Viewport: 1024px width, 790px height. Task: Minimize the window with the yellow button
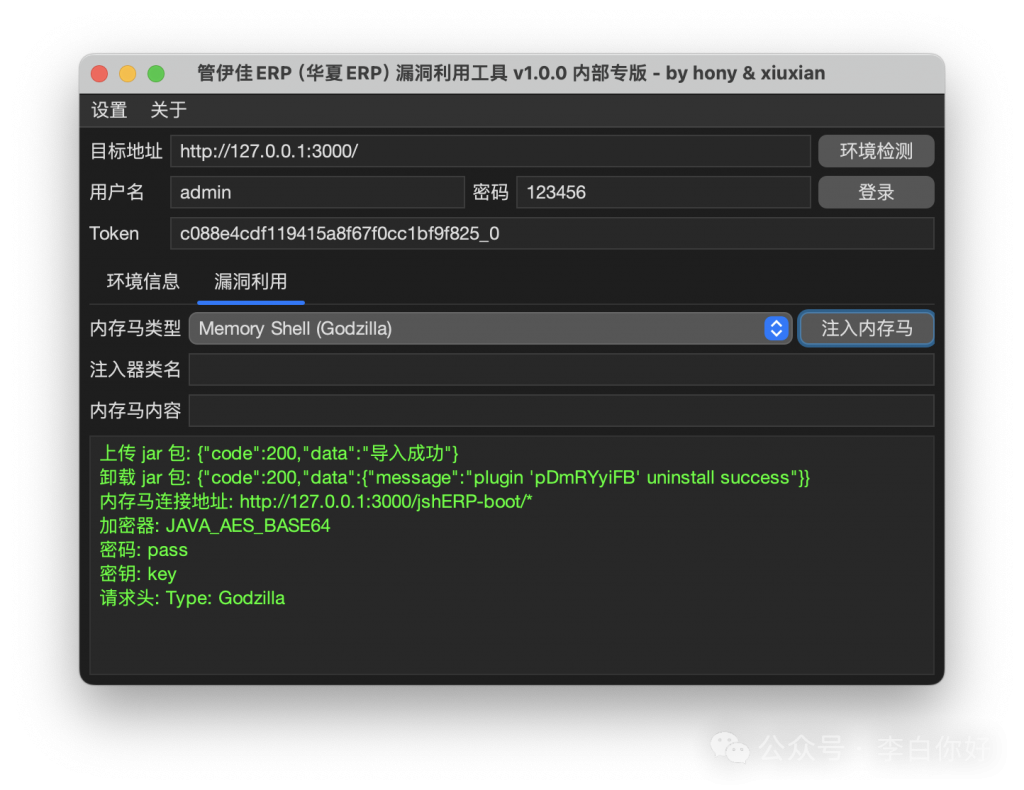click(x=127, y=74)
